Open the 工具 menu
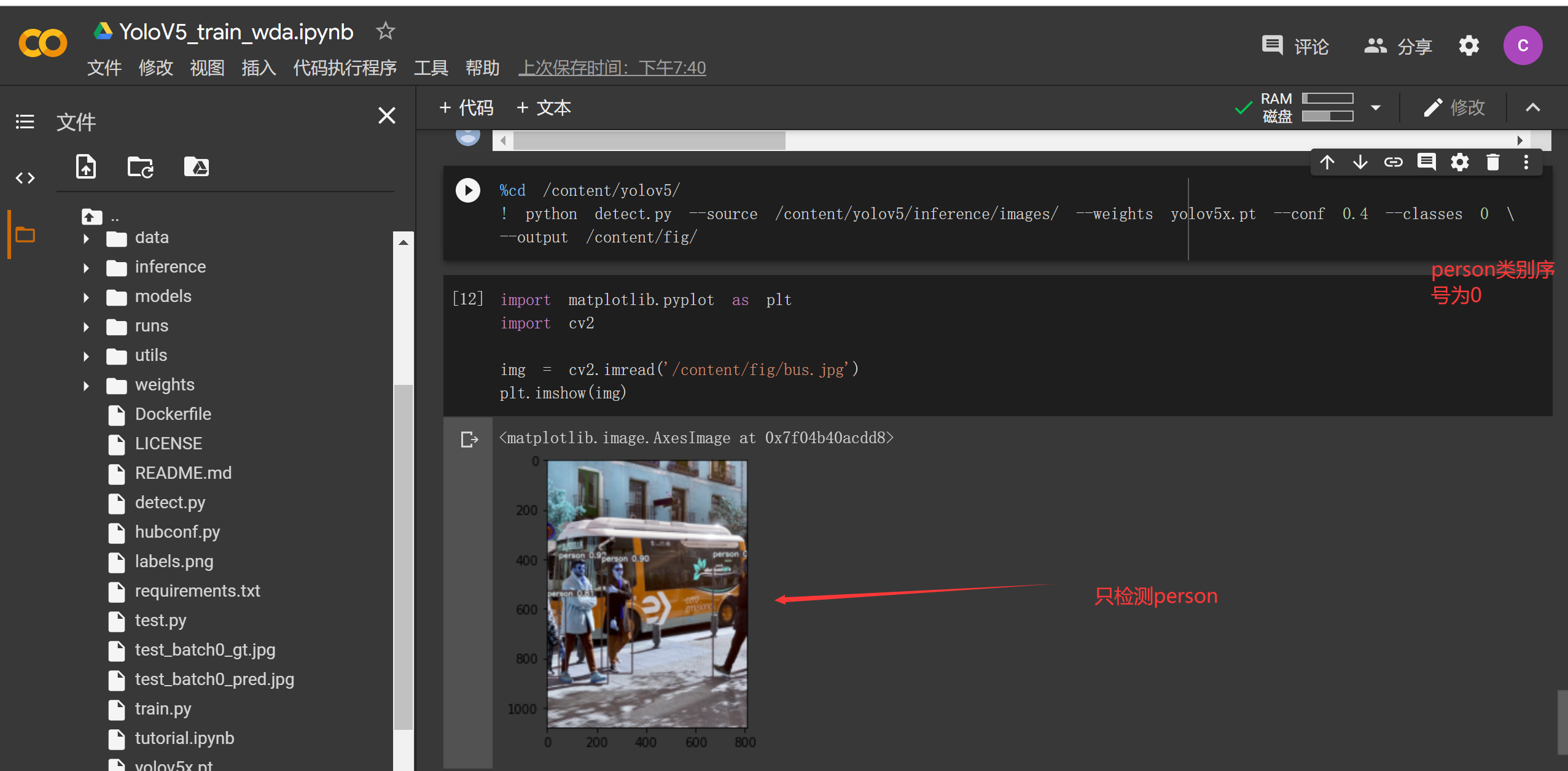 pos(431,68)
